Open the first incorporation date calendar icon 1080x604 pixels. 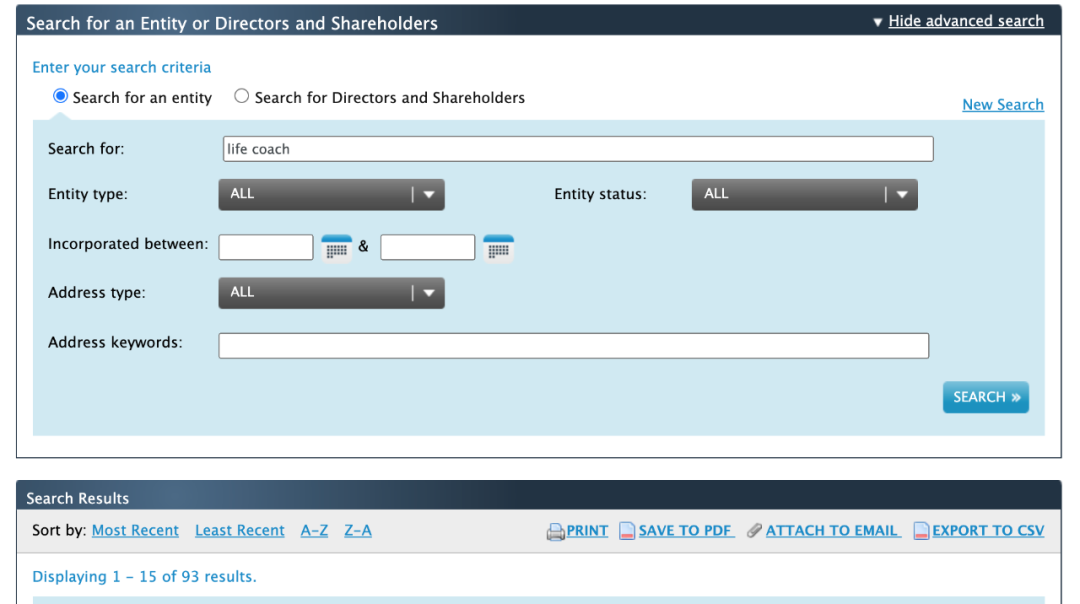coord(337,248)
